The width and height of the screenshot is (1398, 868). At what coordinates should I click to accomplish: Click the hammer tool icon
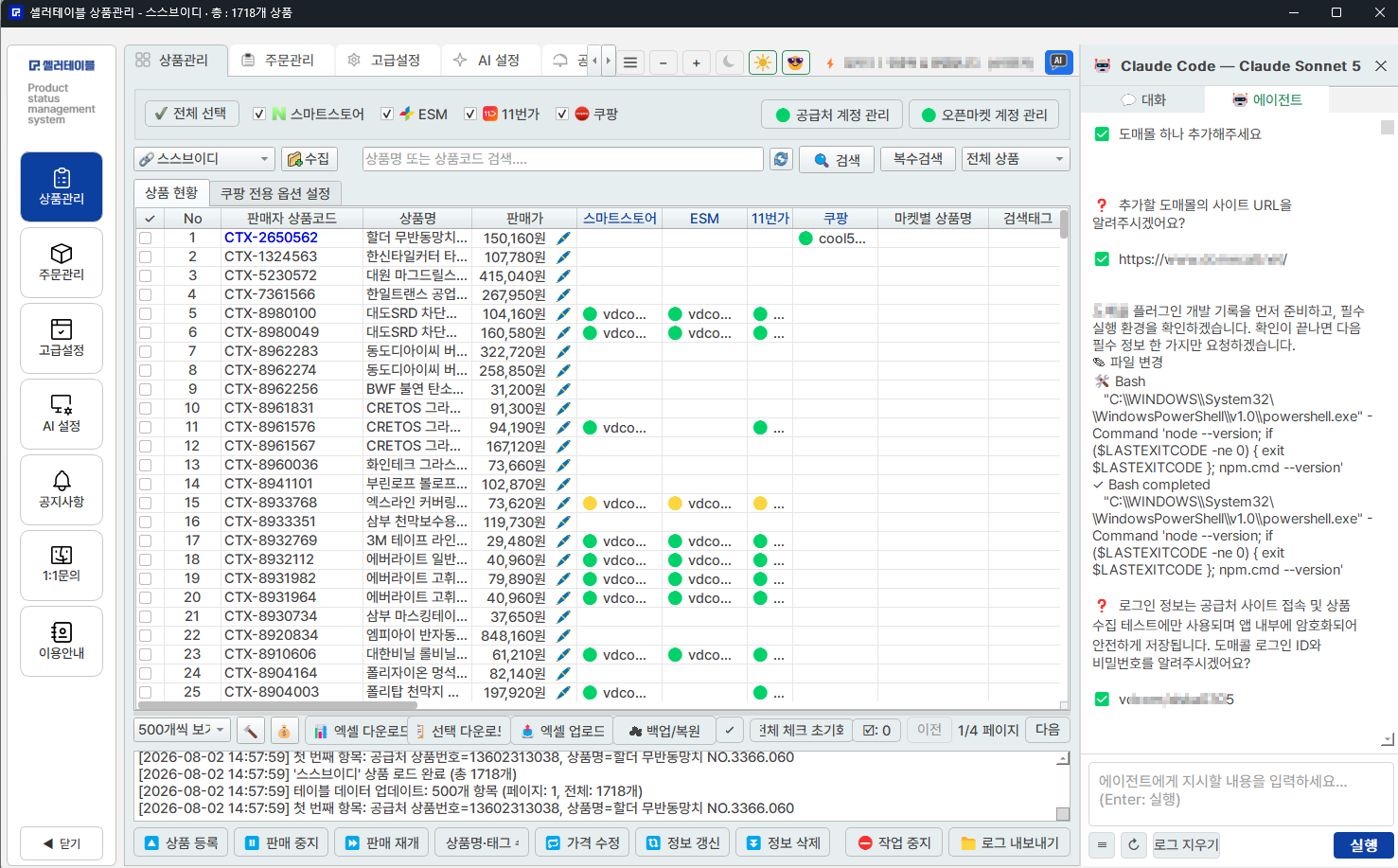pos(250,731)
